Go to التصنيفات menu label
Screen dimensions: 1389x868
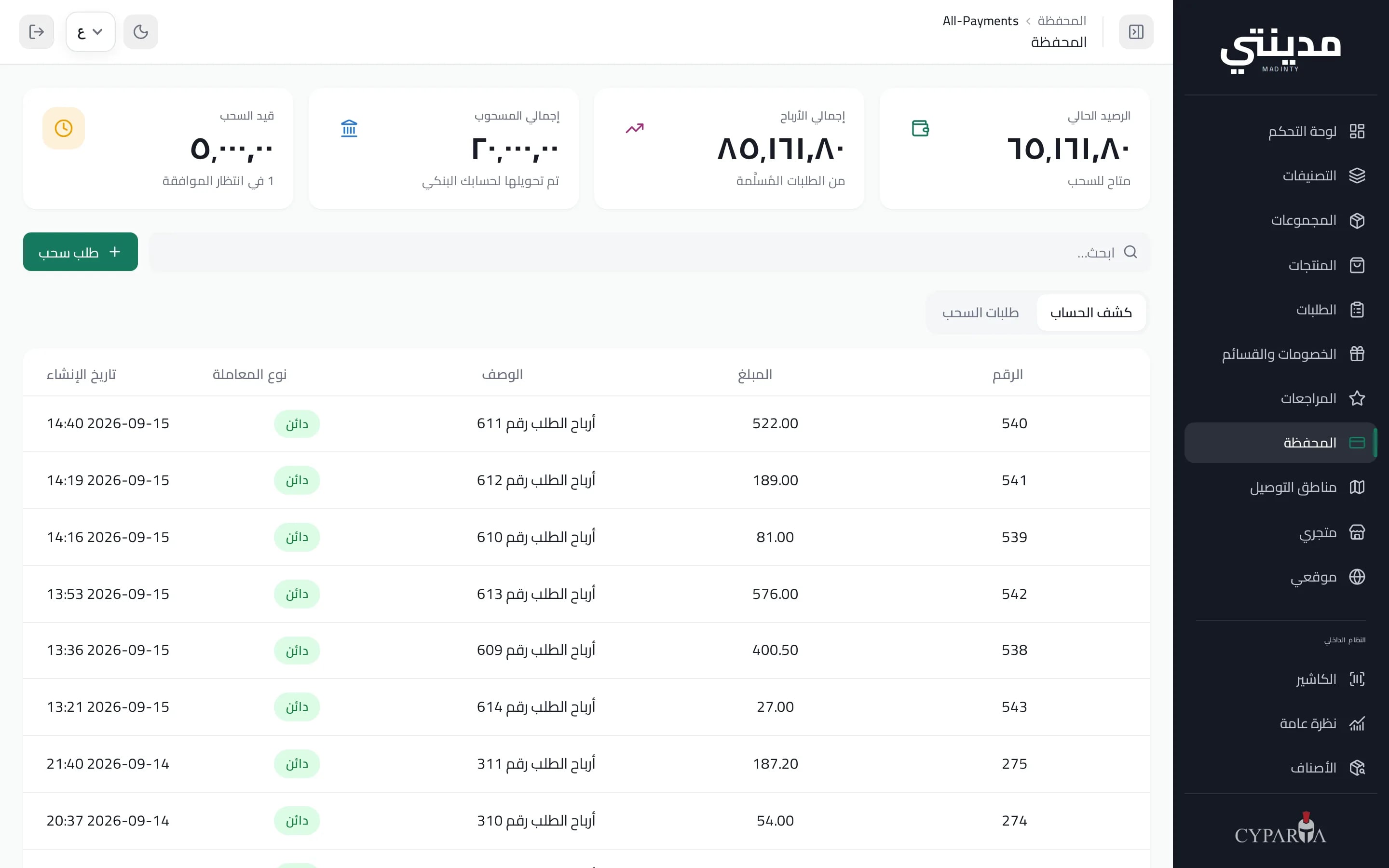point(1310,176)
